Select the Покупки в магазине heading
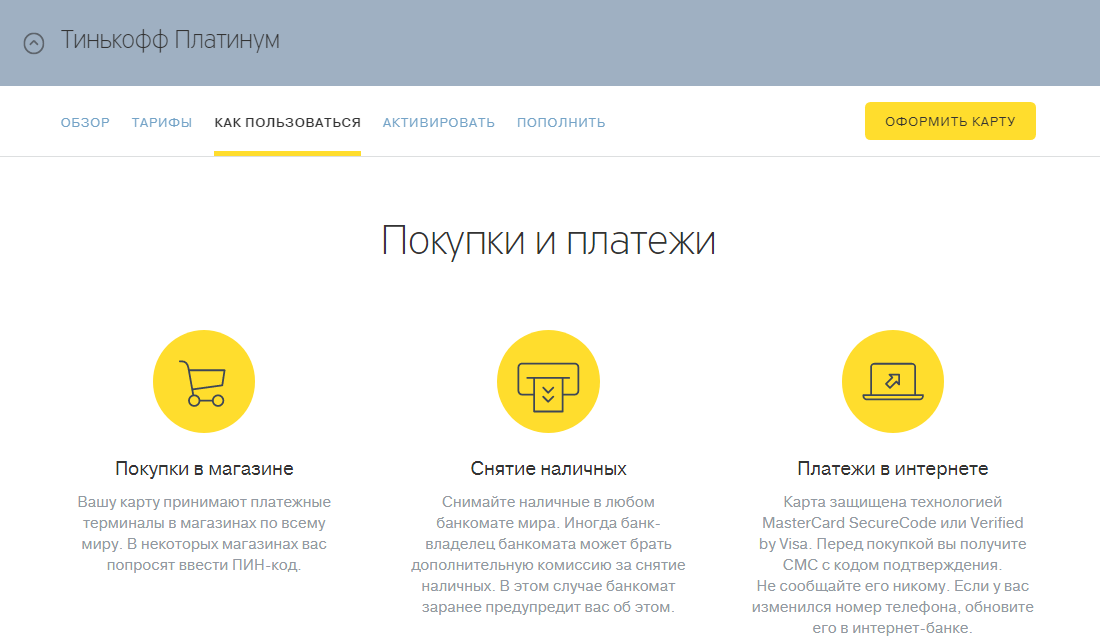This screenshot has height=643, width=1100. 204,468
